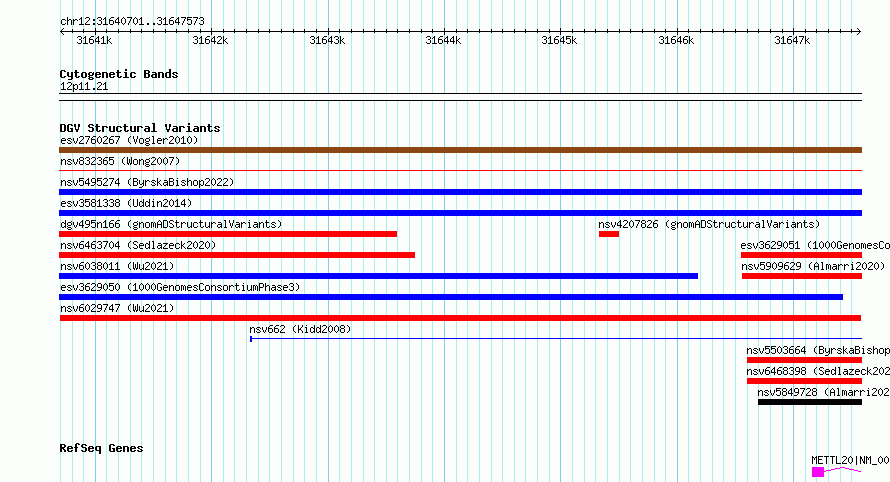Select the DGV Structural Variants track heading
Image resolution: width=890 pixels, height=482 pixels.
click(x=140, y=128)
